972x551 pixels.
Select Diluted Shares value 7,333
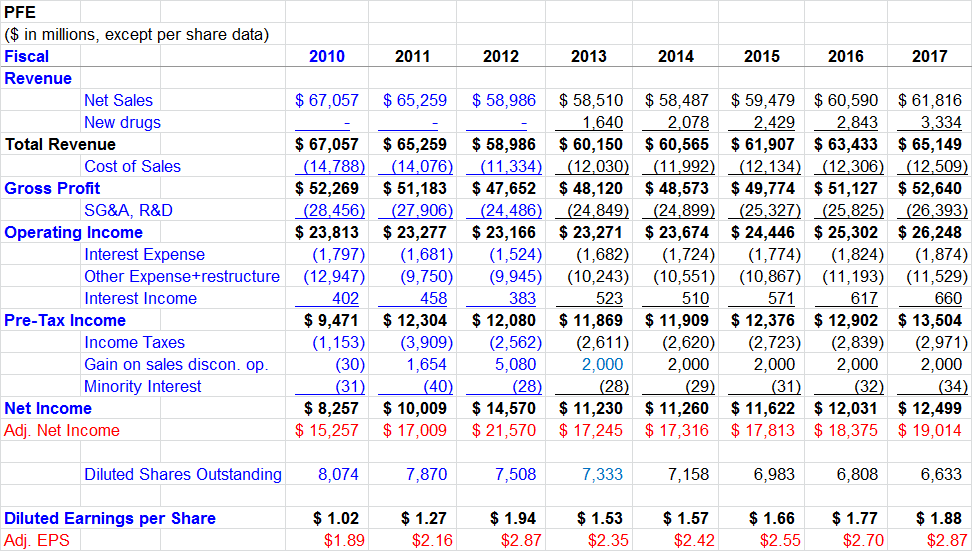[603, 475]
